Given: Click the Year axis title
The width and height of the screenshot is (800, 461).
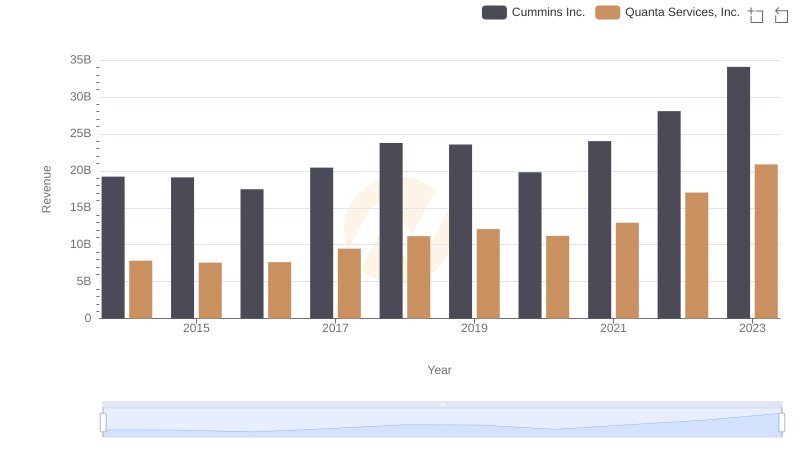Looking at the screenshot, I should coord(439,370).
